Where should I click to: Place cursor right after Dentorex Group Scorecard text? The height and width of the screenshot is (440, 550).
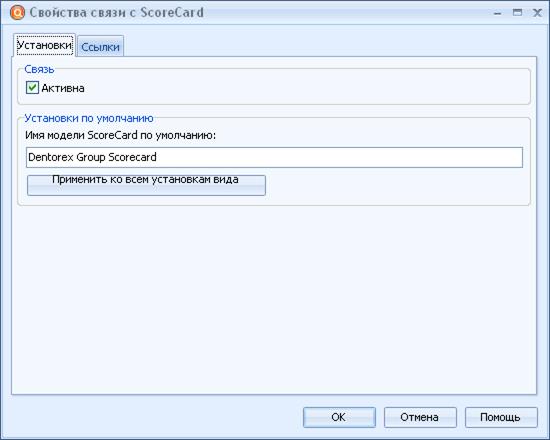click(x=157, y=157)
